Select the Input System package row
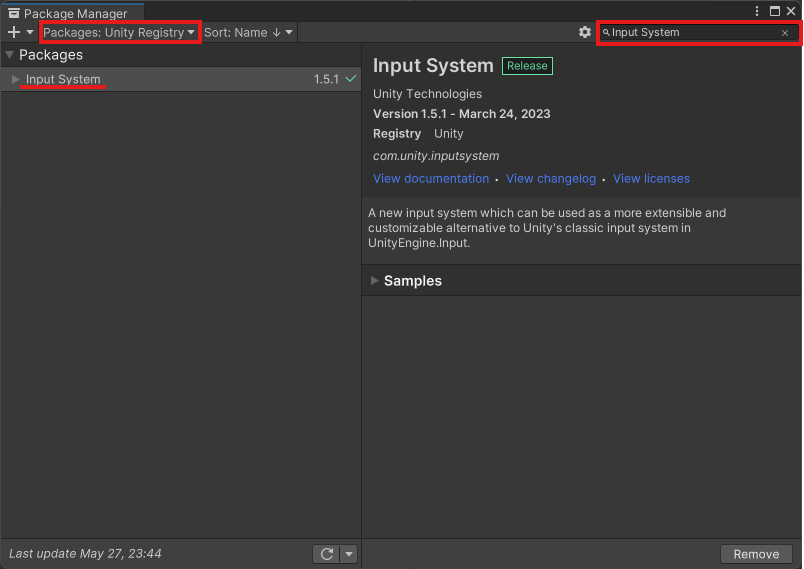Image resolution: width=804 pixels, height=569 pixels. pos(180,79)
